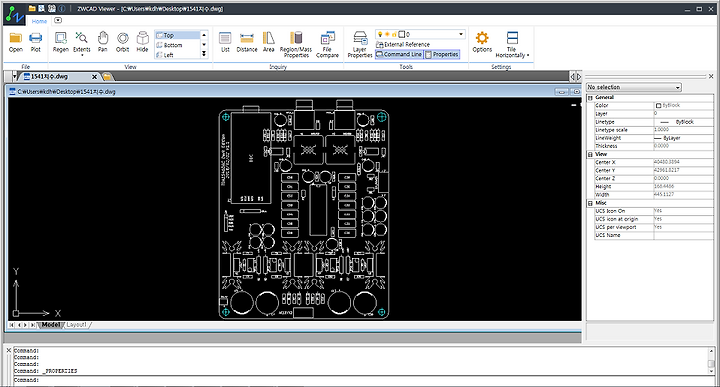Click the Distance measurement tool

tap(247, 42)
